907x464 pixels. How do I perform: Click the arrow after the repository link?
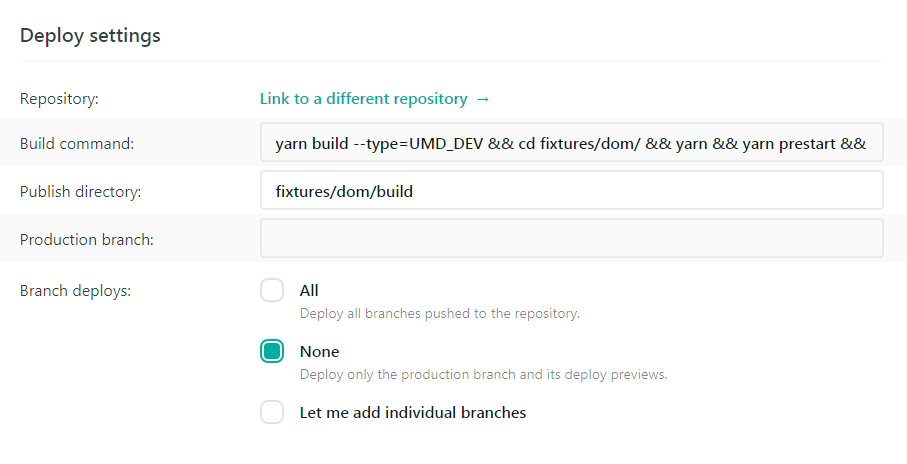tap(483, 99)
